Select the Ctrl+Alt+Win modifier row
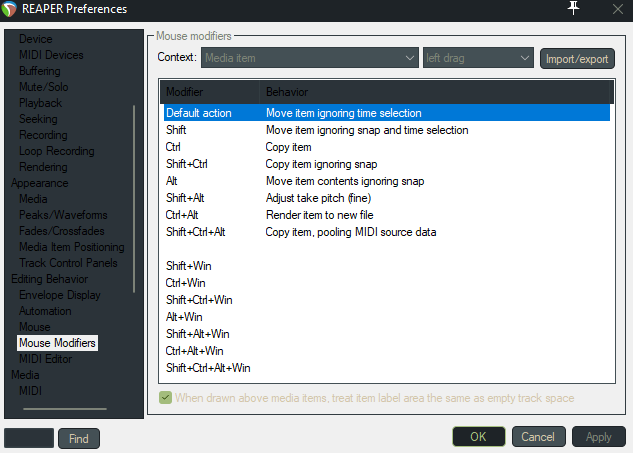 (387, 350)
